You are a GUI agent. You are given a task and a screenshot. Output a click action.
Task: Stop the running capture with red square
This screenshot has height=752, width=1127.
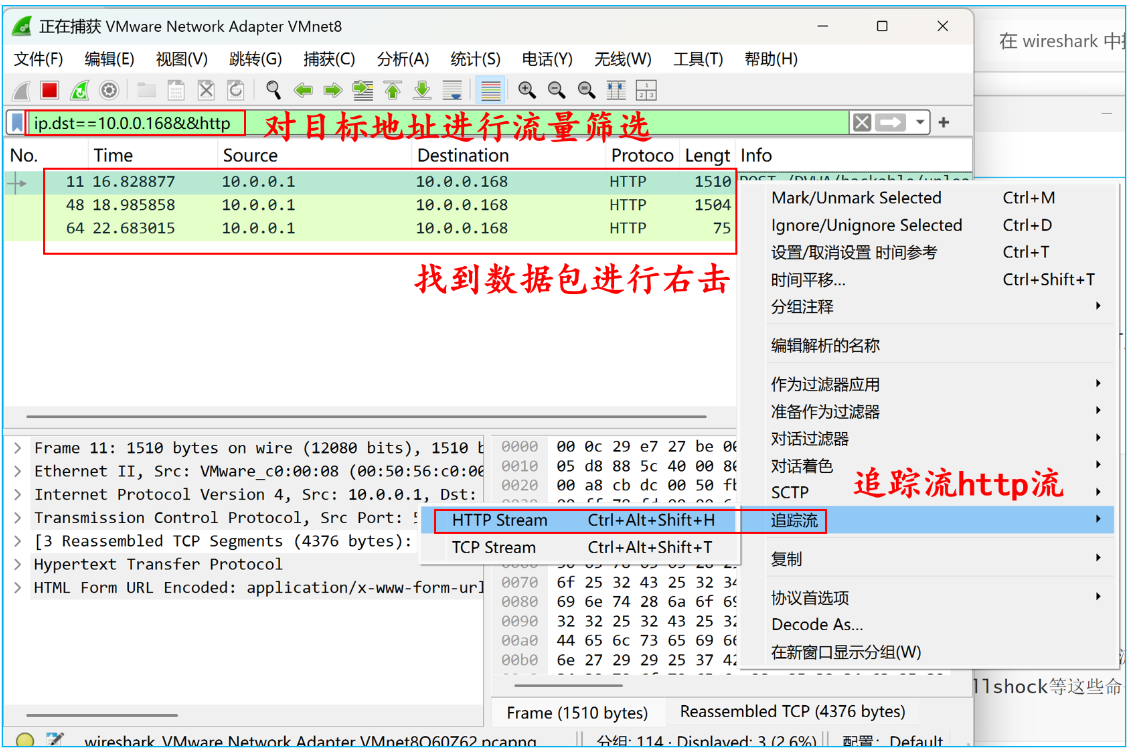tap(50, 91)
